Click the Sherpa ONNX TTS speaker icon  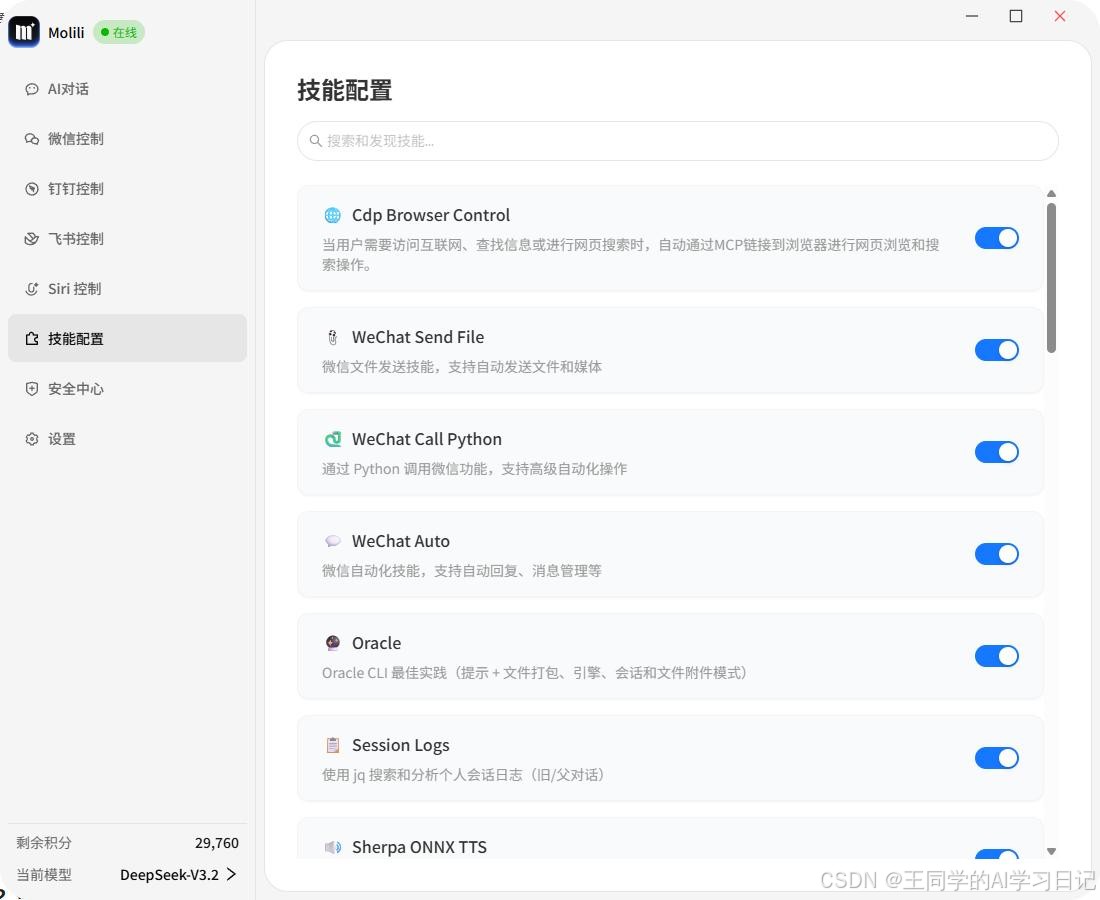point(333,847)
